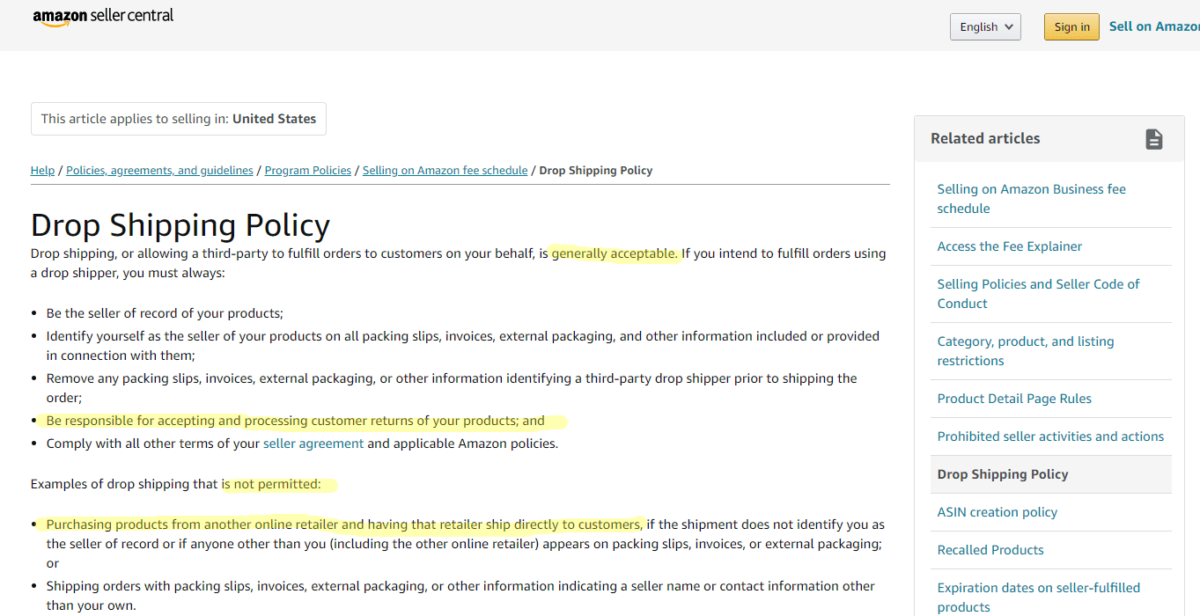Open Selling on Amazon Business fee schedule article
The image size is (1200, 616).
[1031, 198]
